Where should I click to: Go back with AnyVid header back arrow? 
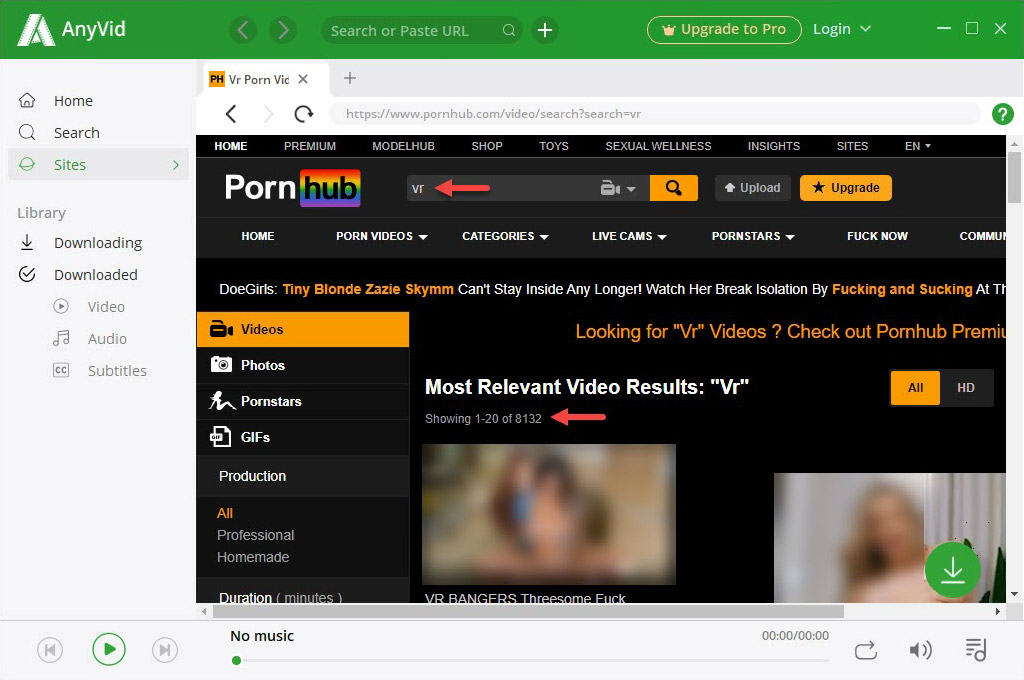coord(242,30)
